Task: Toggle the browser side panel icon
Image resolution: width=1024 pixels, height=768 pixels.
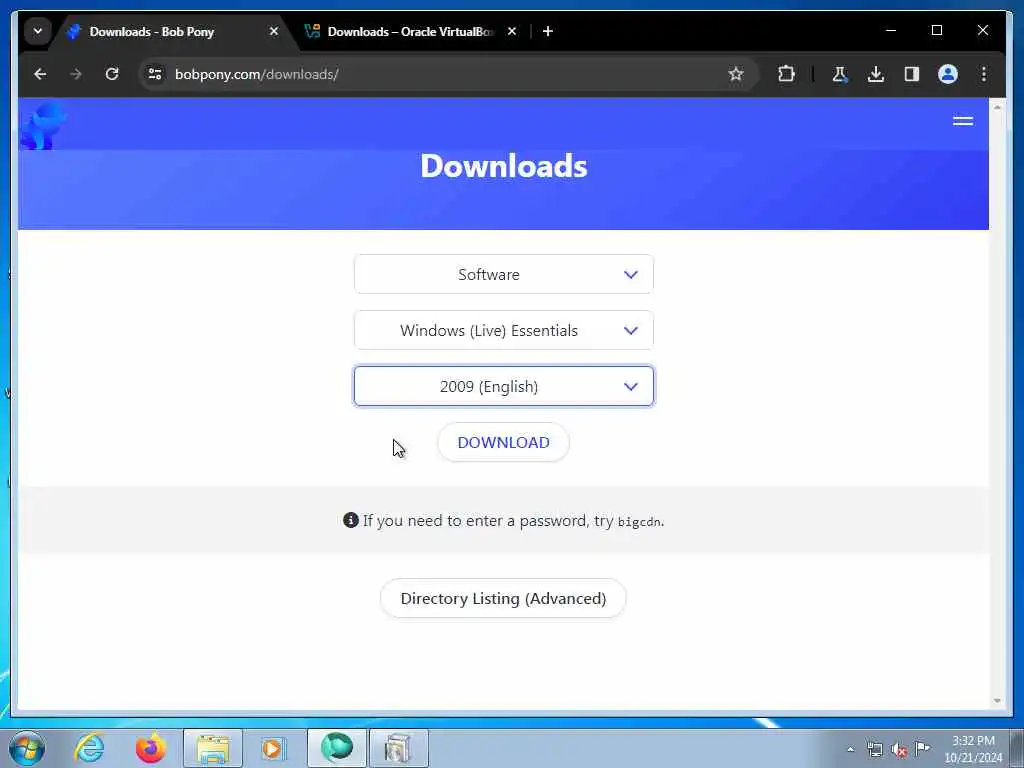Action: coord(912,74)
